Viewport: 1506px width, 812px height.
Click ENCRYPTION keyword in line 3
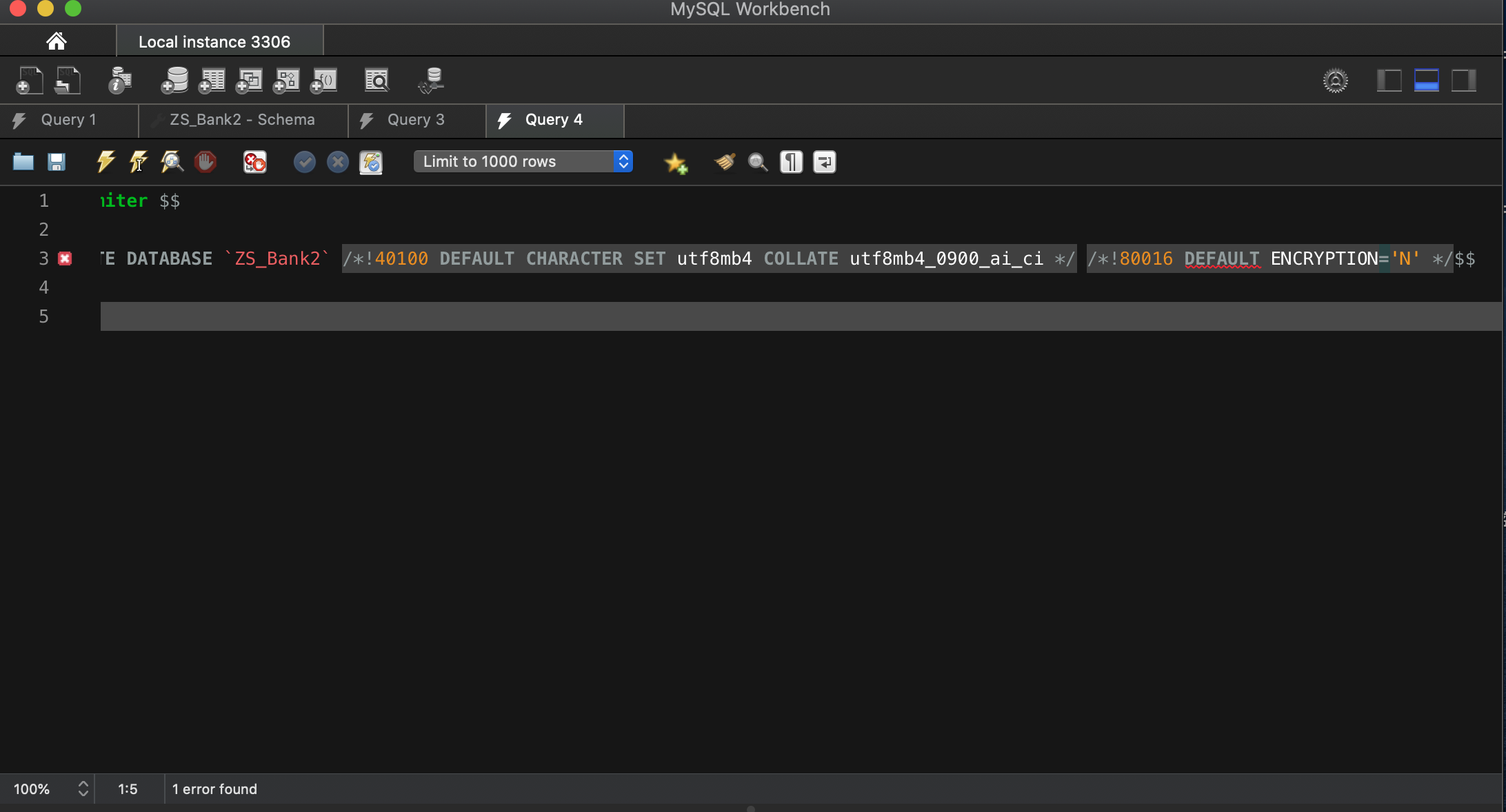1324,258
